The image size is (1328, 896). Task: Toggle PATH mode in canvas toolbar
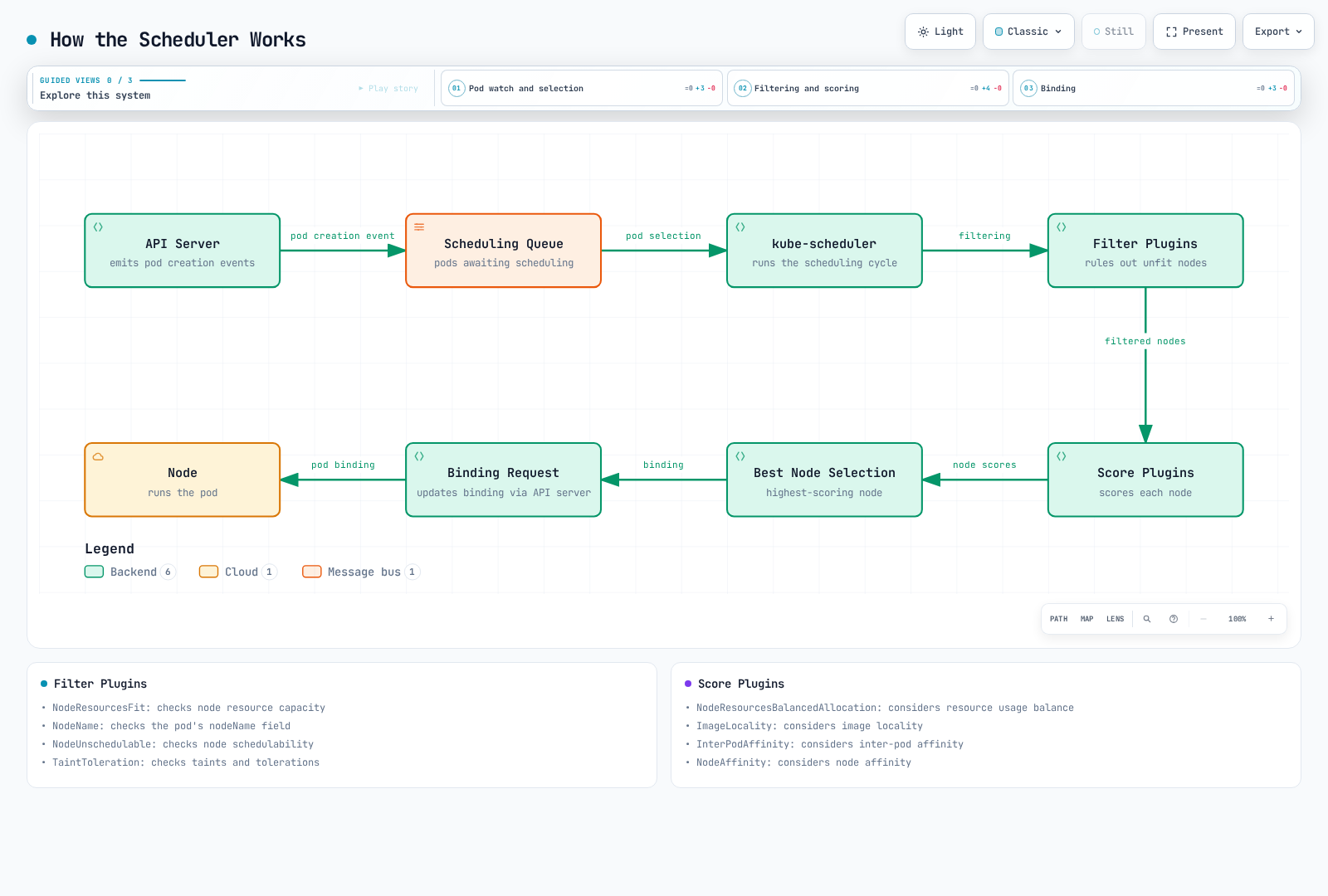[1059, 619]
